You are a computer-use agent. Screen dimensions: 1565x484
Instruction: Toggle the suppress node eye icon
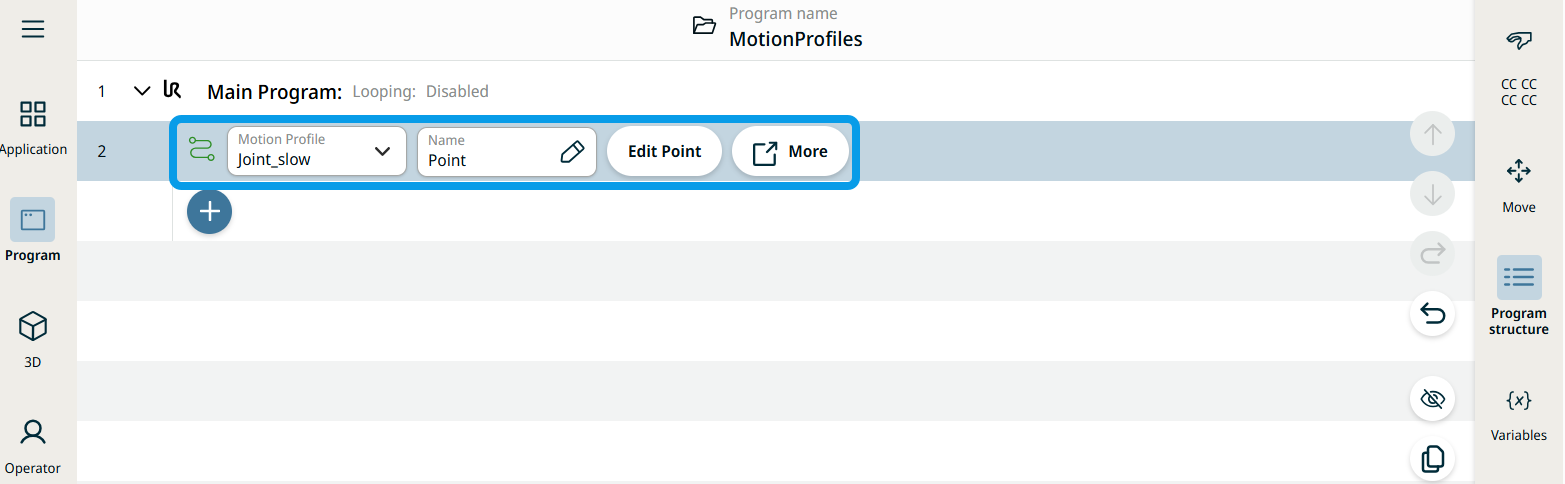[1432, 400]
